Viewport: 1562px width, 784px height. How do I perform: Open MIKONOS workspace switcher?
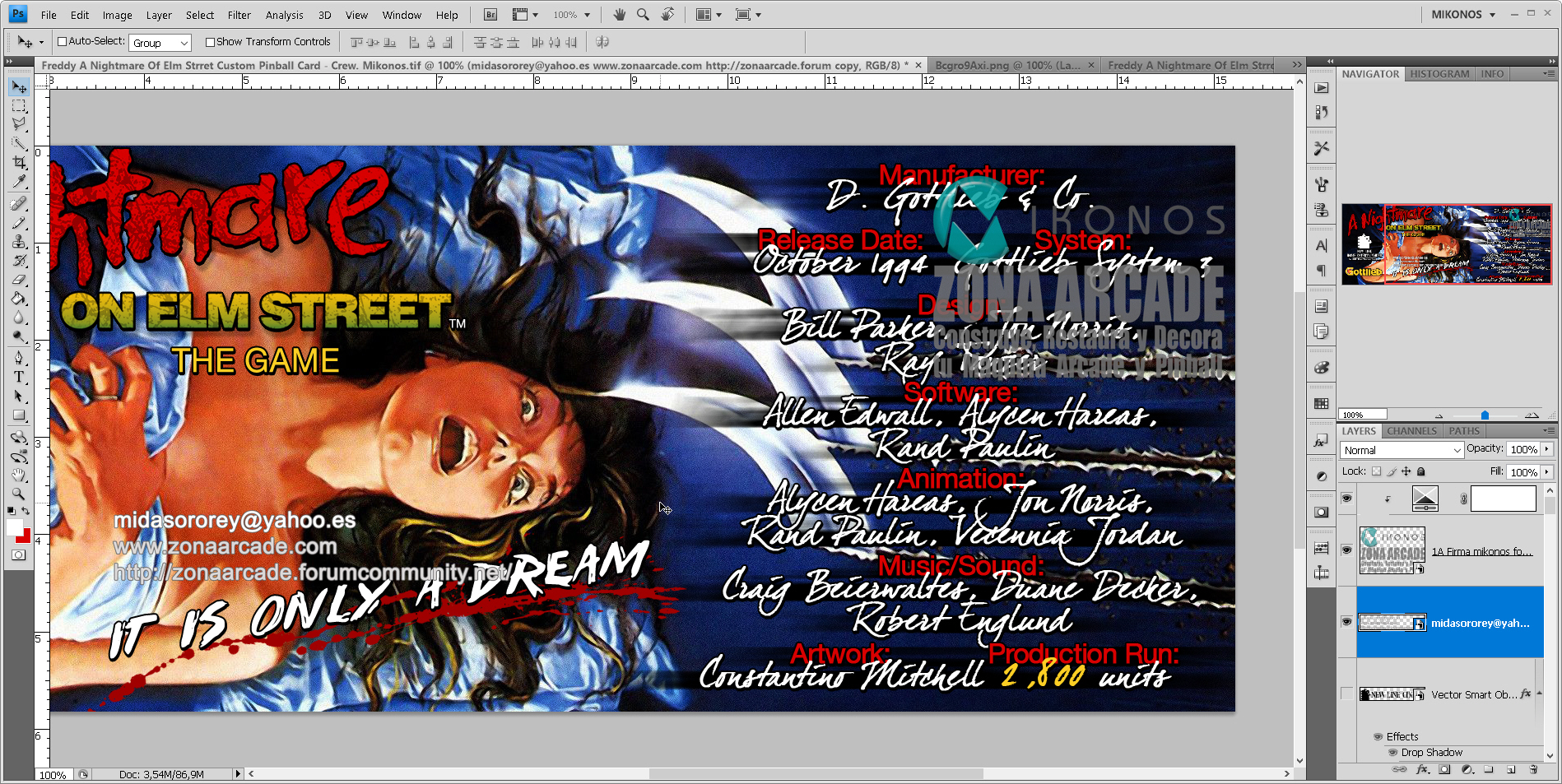tap(1463, 14)
